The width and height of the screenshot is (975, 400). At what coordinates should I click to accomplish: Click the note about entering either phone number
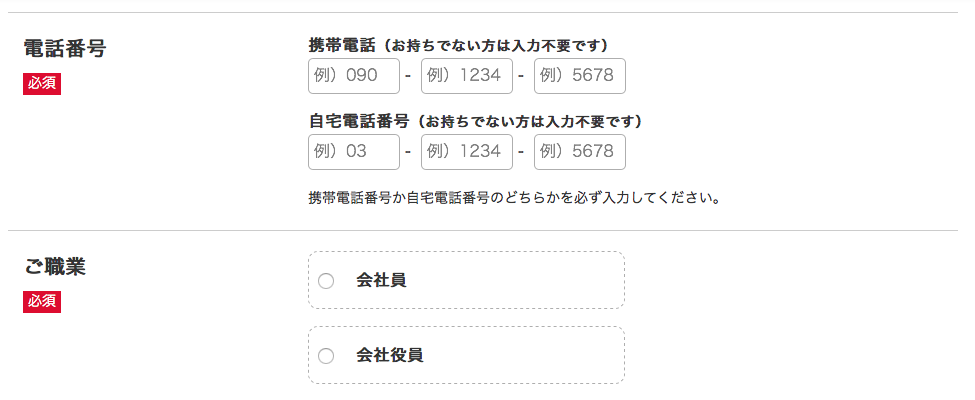(515, 197)
